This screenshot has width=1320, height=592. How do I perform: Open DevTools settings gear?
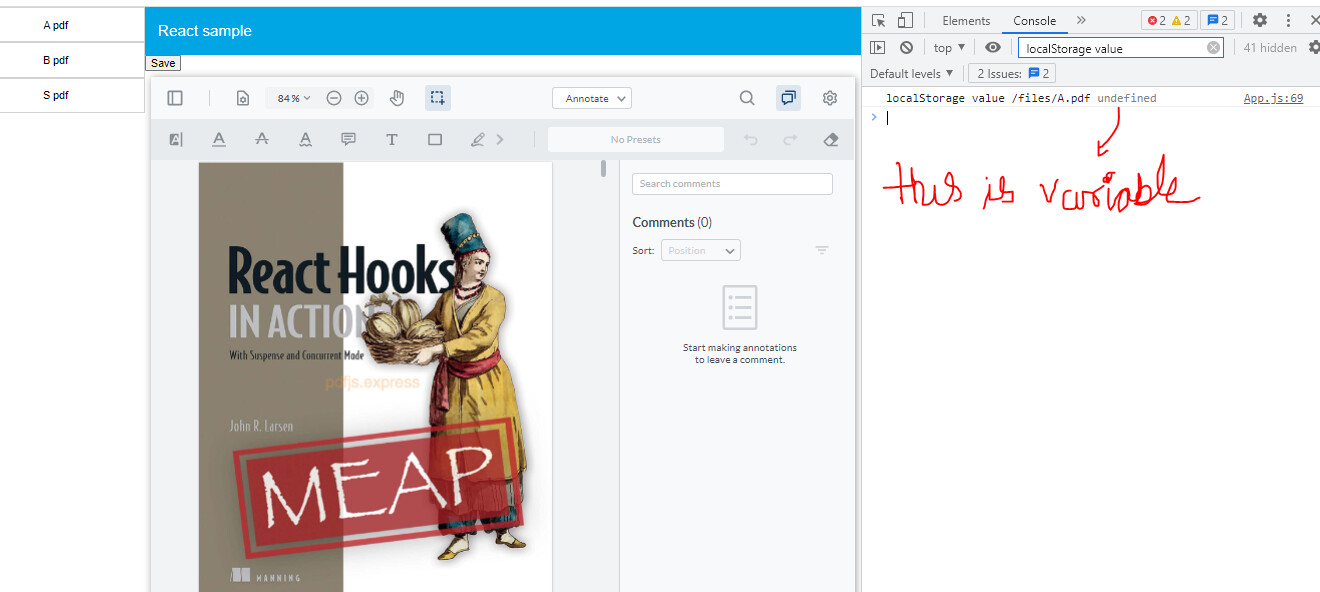coord(1260,20)
